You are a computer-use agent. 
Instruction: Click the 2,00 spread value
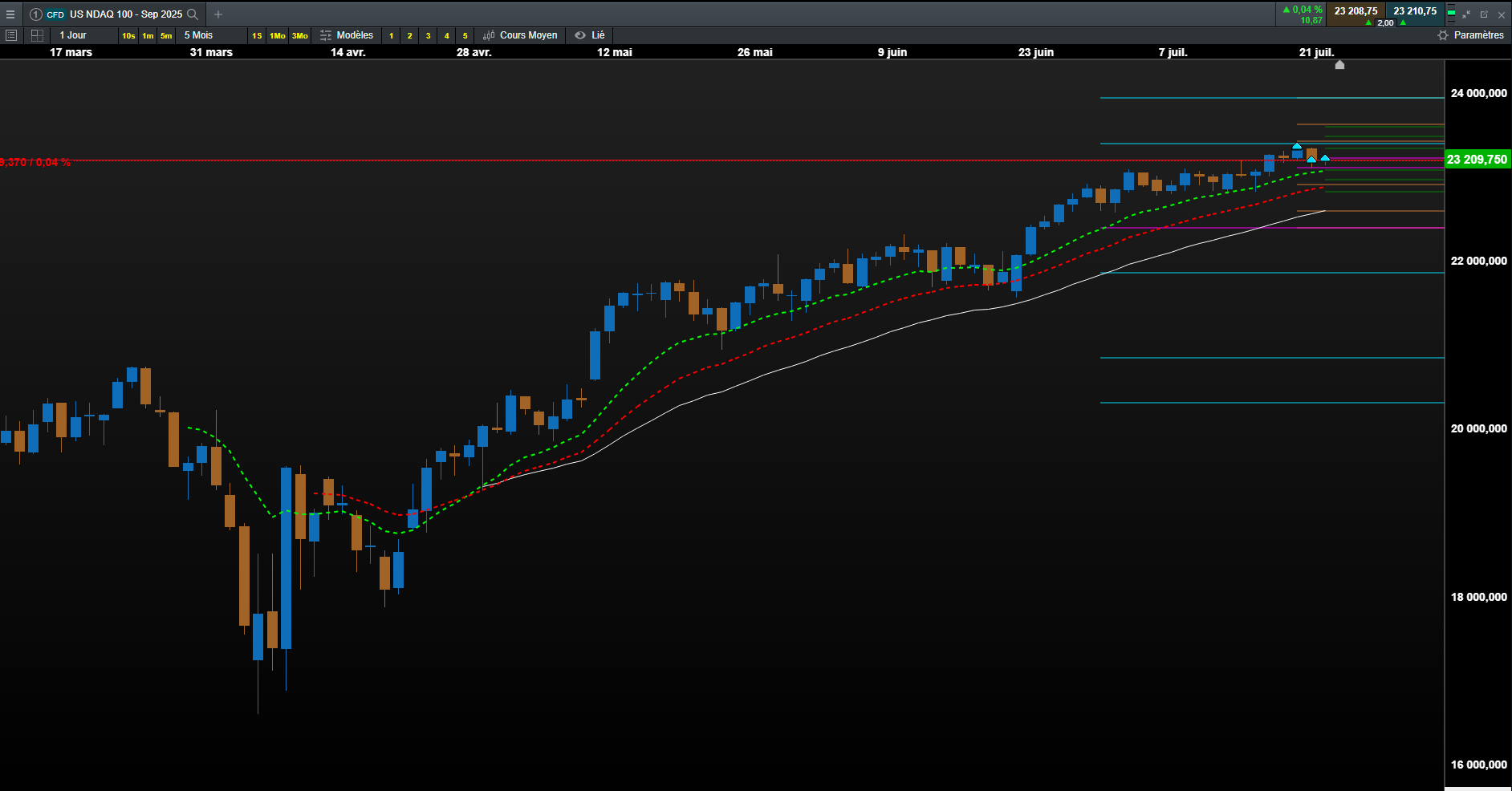point(1386,23)
